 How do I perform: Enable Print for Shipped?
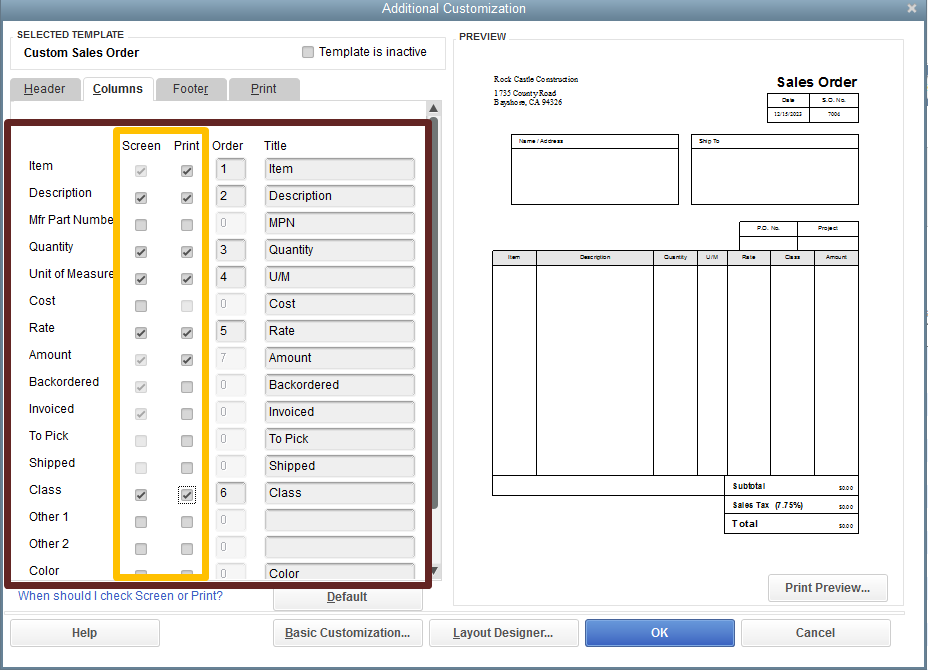click(187, 468)
